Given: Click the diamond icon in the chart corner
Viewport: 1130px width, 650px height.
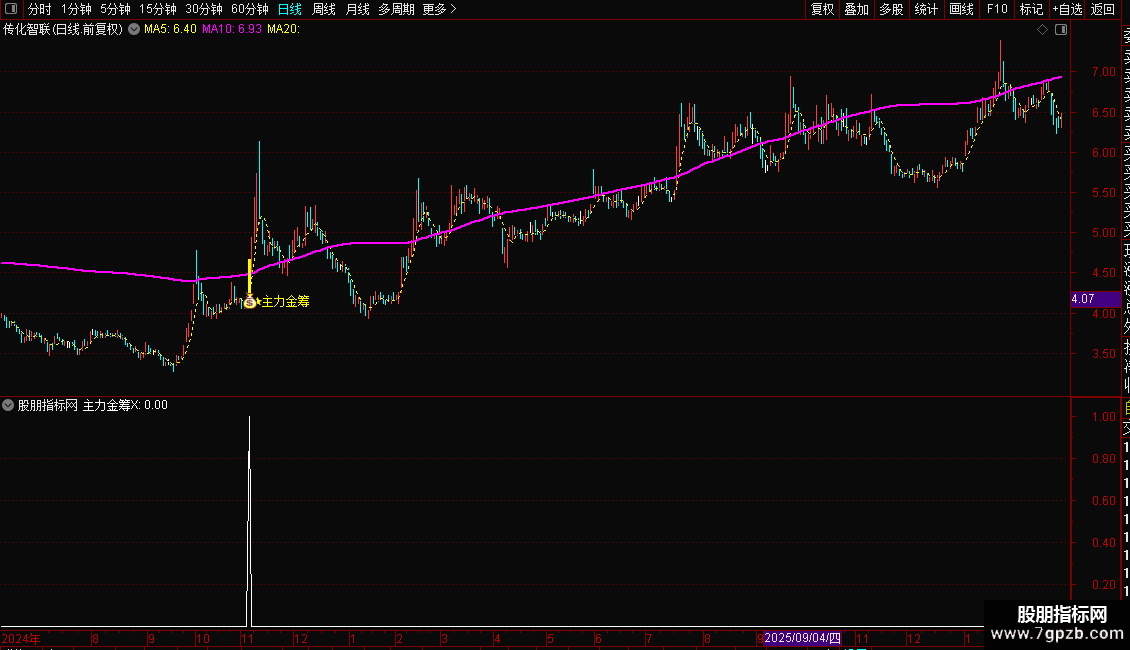Looking at the screenshot, I should point(1042,30).
